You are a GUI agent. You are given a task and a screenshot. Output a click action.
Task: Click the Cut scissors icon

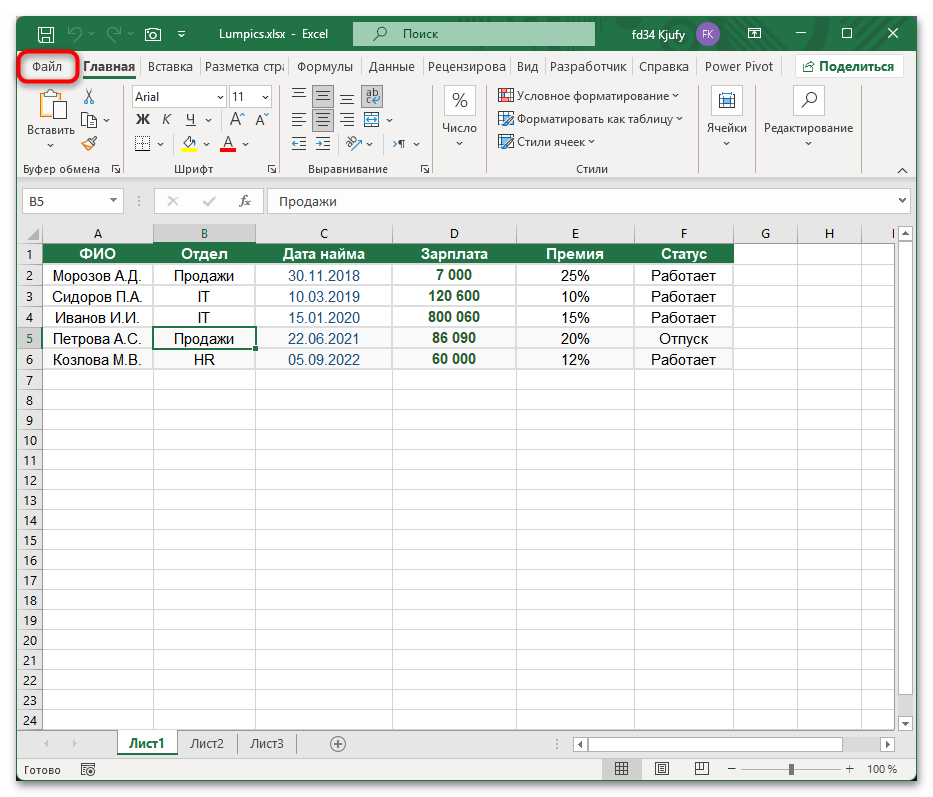(x=88, y=97)
